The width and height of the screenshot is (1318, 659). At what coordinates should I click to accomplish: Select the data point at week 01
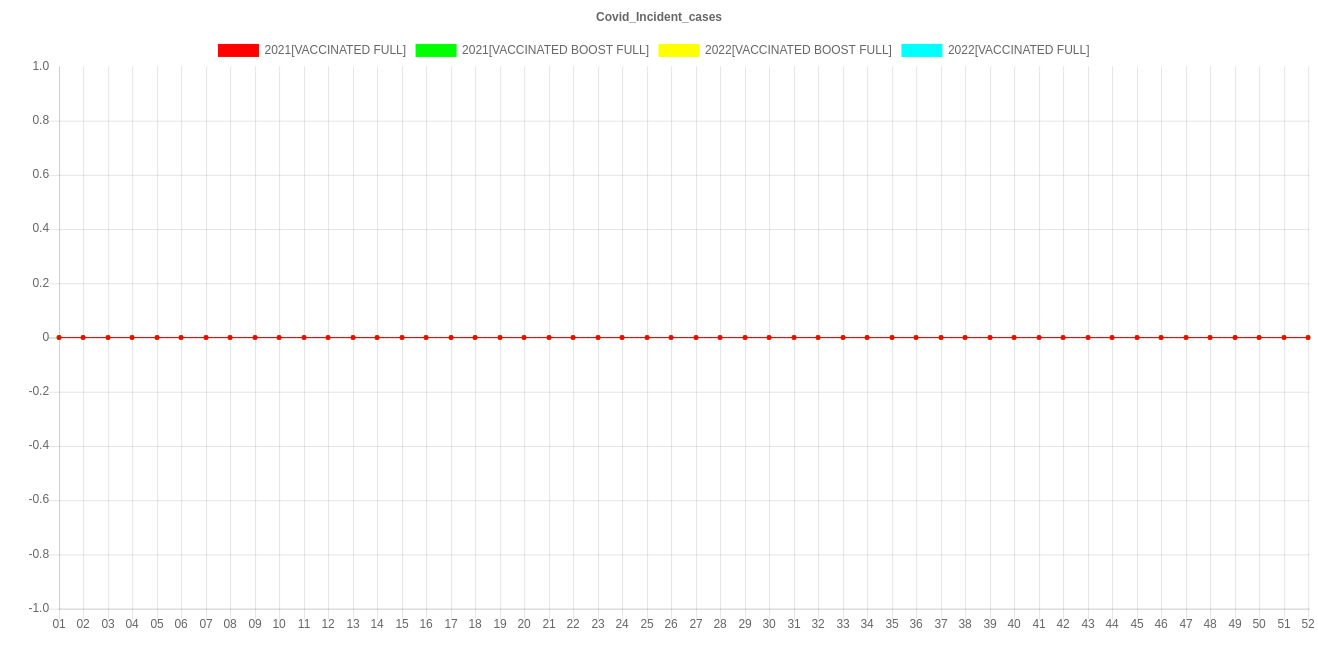(59, 337)
